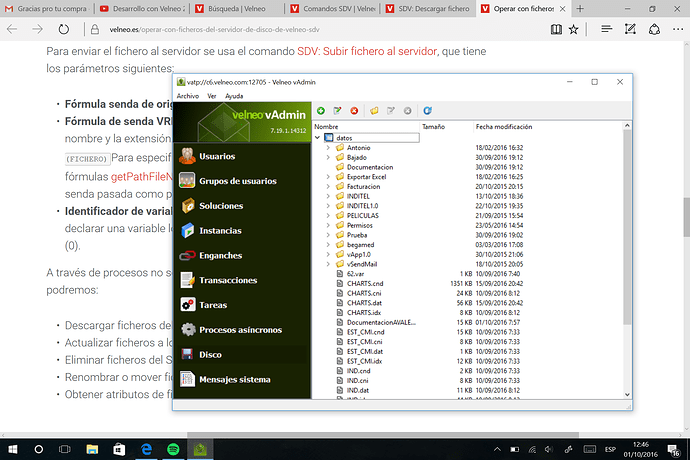The width and height of the screenshot is (690, 460).
Task: Open the Ver menu in vAdmin
Action: pos(212,96)
